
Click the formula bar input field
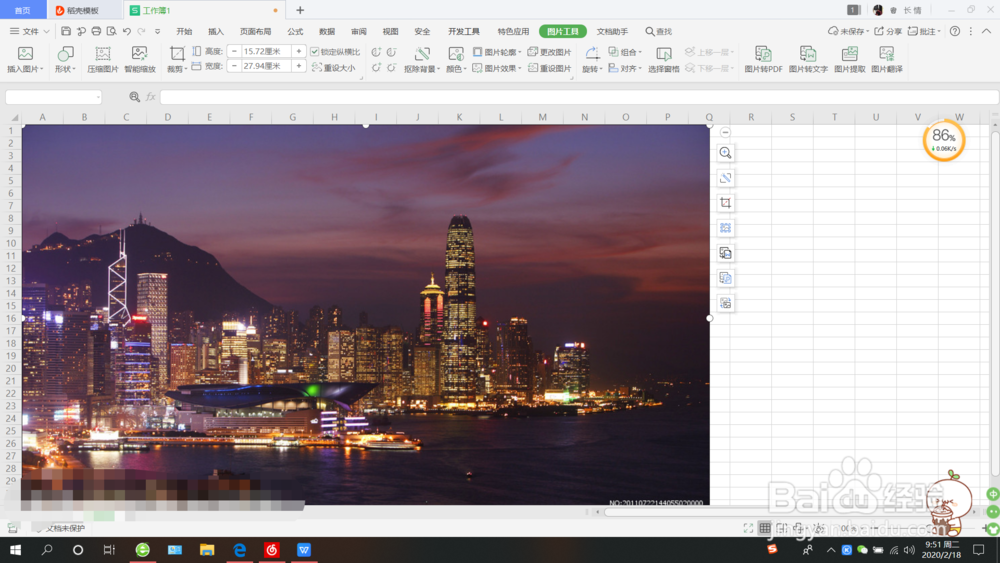578,97
